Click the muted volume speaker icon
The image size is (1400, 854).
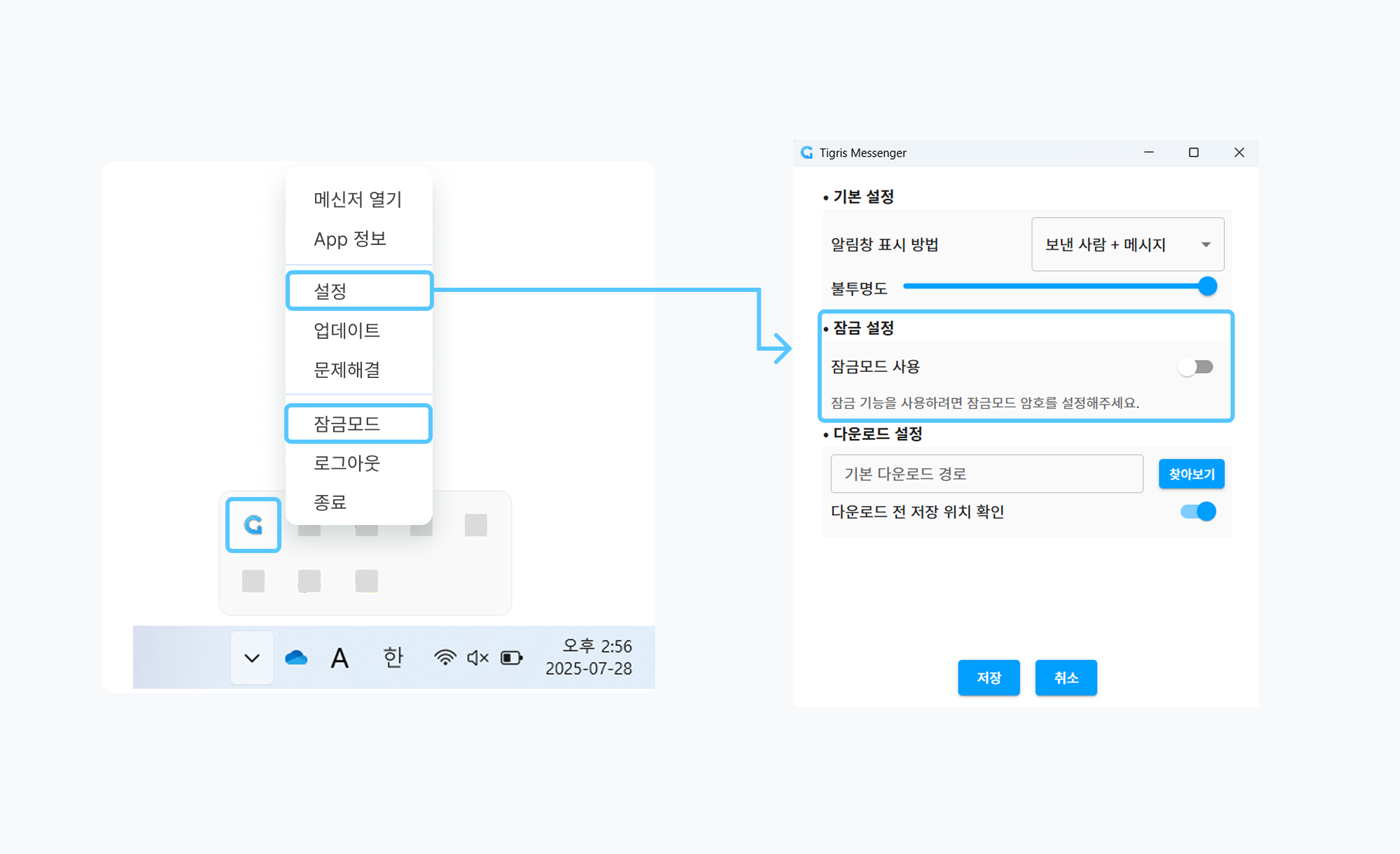477,657
